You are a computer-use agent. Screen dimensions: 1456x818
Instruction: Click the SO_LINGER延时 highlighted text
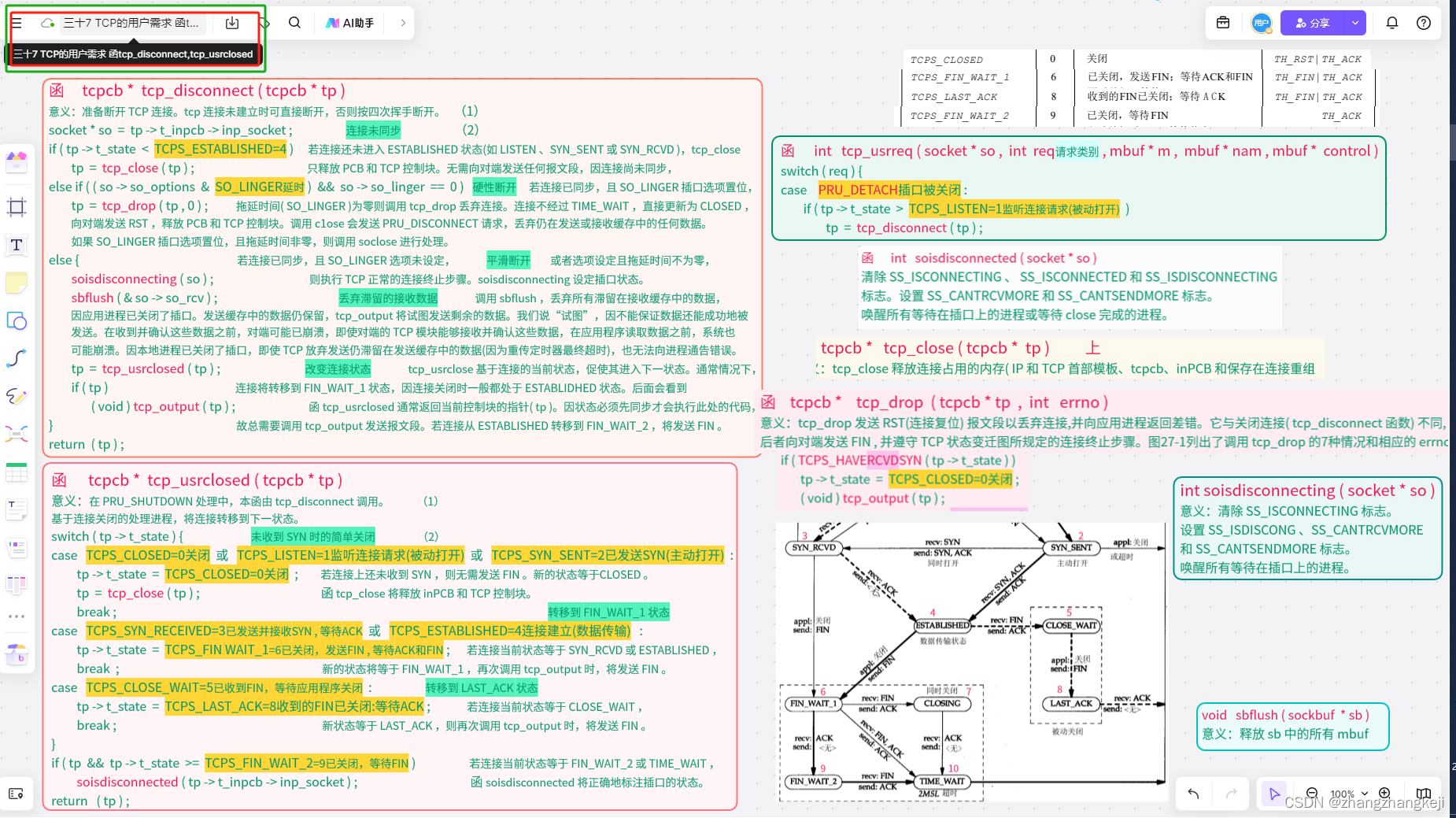(260, 187)
